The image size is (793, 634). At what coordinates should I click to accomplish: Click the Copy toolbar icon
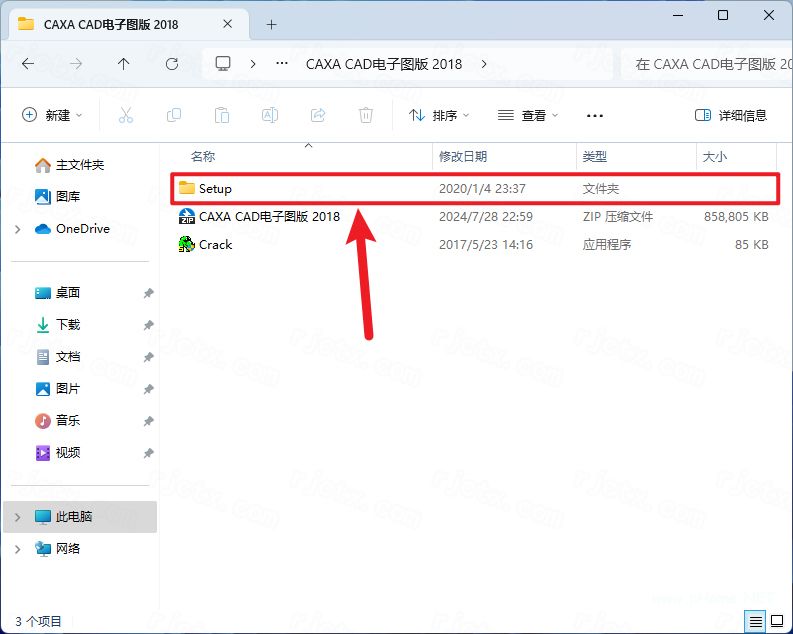(x=173, y=115)
